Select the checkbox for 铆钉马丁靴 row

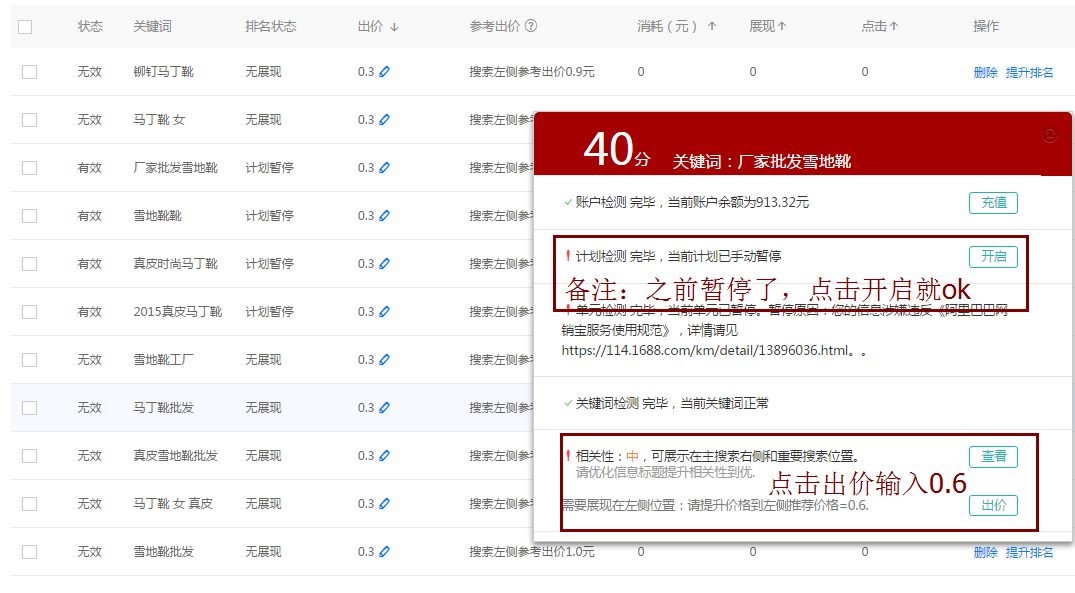(29, 72)
